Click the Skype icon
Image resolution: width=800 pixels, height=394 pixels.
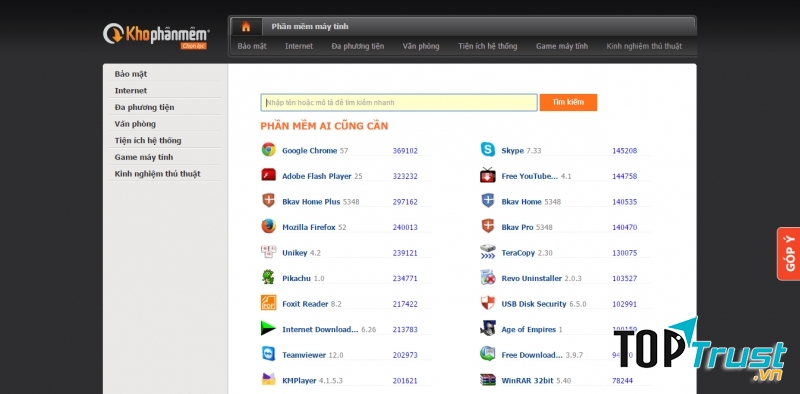pos(488,150)
